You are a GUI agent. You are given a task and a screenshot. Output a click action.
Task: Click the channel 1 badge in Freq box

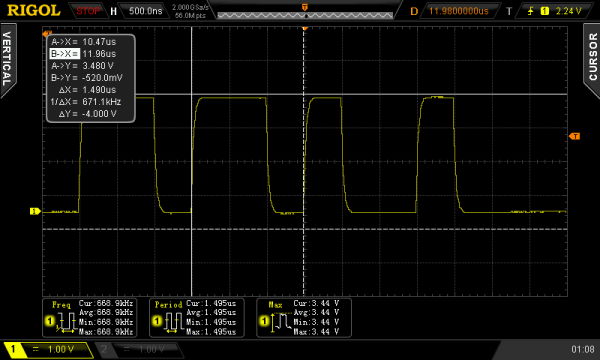point(49,321)
